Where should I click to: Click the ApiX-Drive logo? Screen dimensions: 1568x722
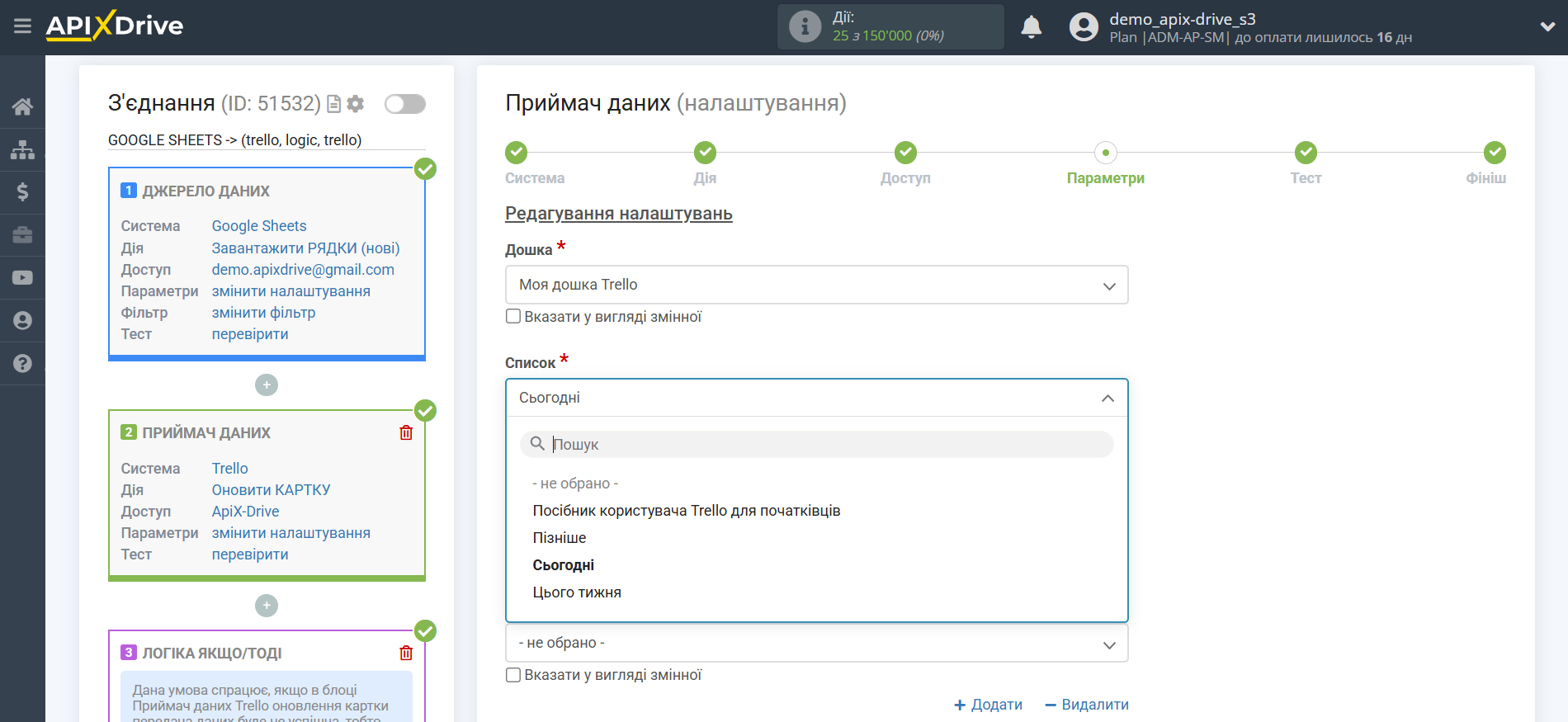coord(115,26)
